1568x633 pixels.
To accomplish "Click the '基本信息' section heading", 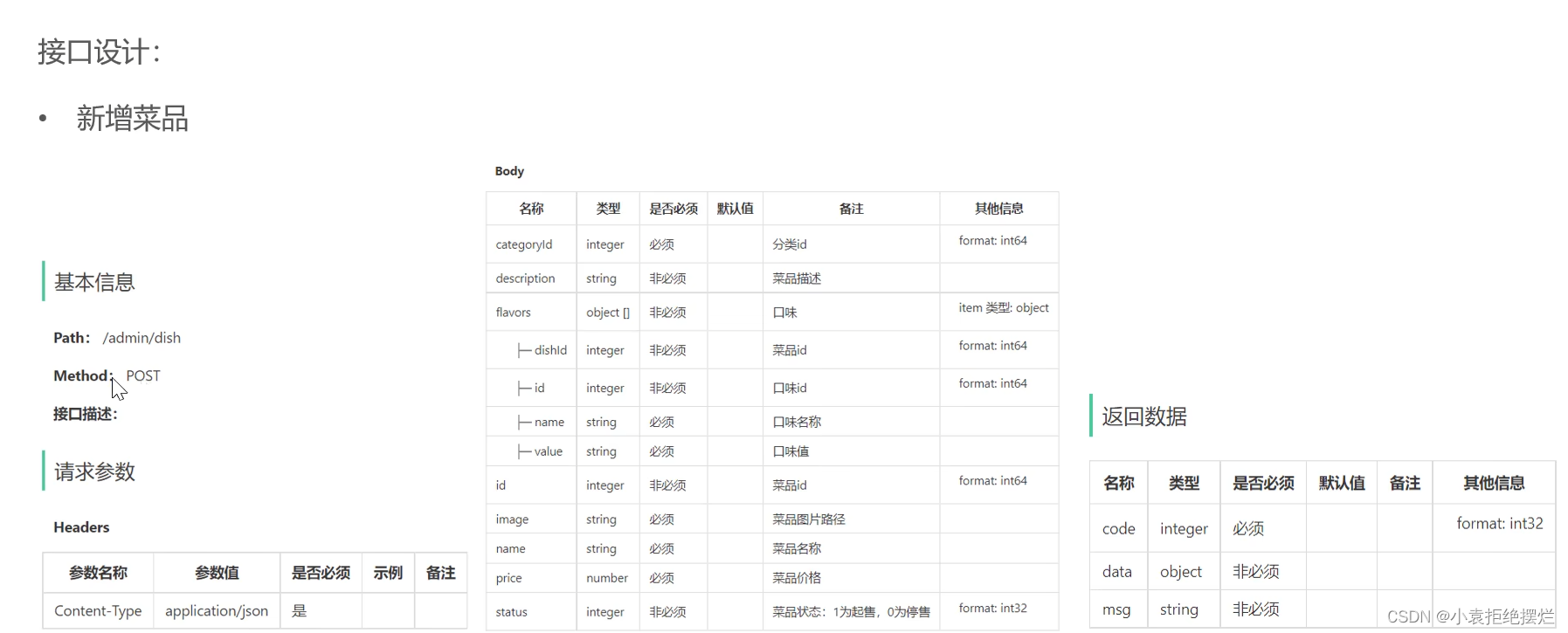I will point(94,282).
